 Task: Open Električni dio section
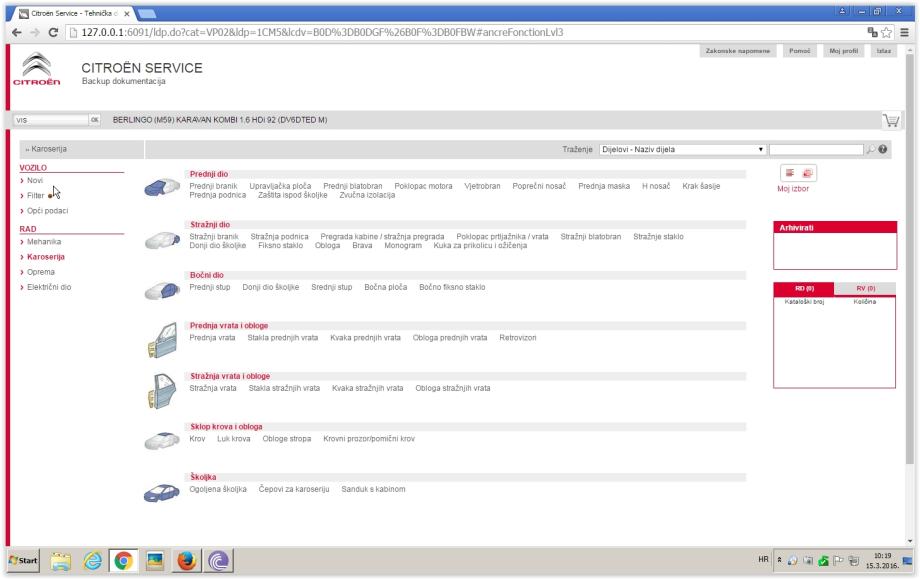[49, 287]
